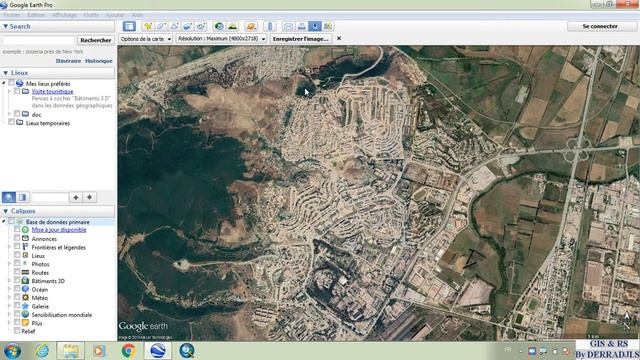Screen dimensions: 640x360
Task: Open the Édition menu
Action: point(36,15)
